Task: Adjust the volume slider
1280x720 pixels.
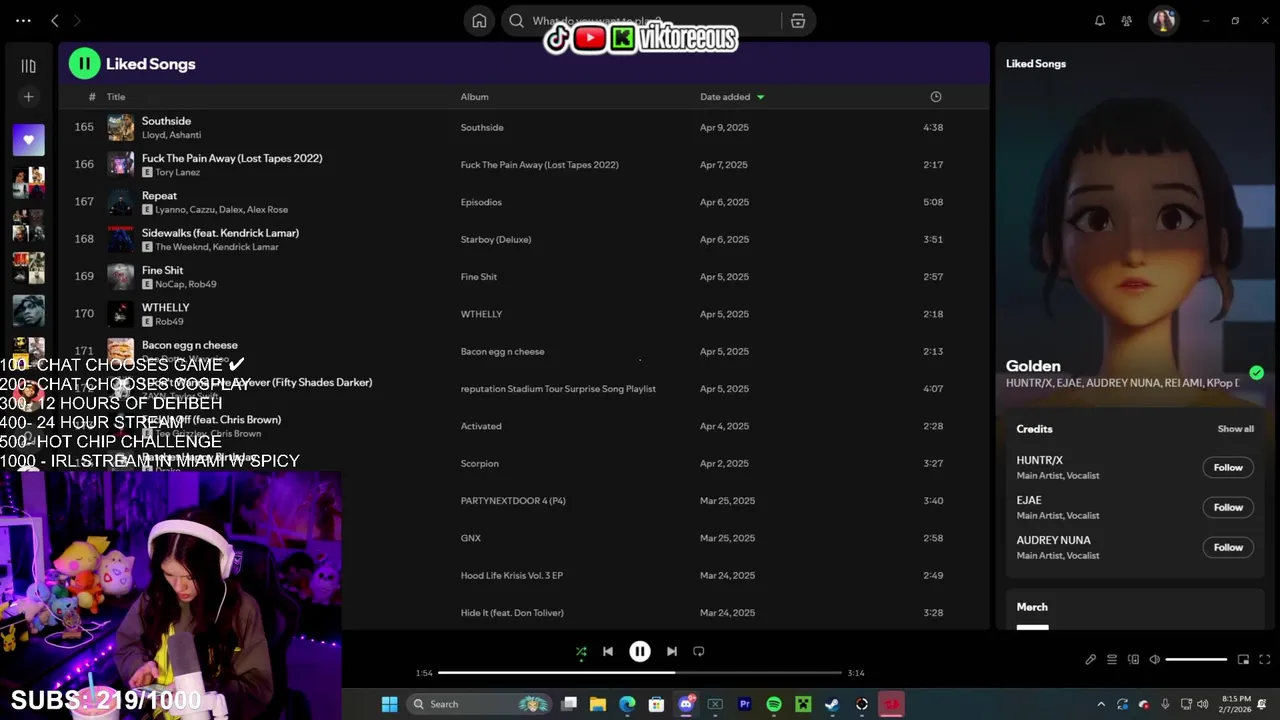Action: 1196,660
